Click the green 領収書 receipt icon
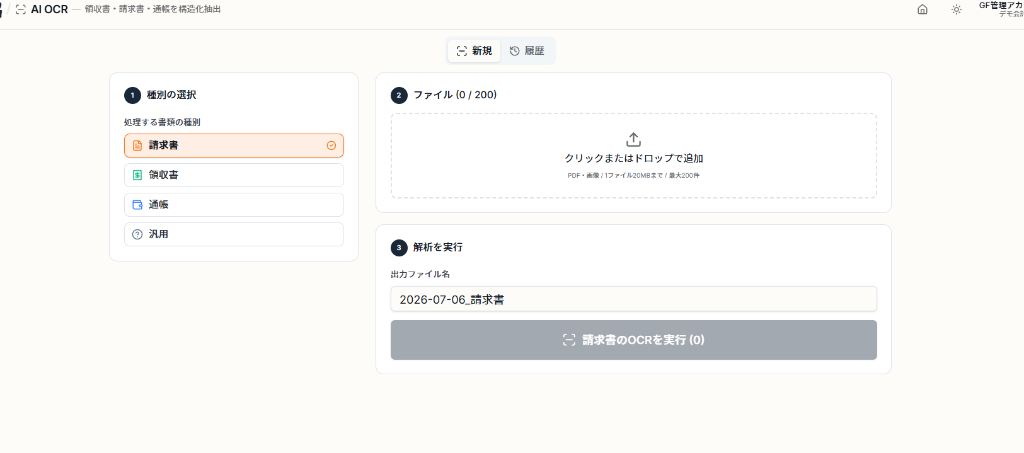The image size is (1024, 453). 137,175
